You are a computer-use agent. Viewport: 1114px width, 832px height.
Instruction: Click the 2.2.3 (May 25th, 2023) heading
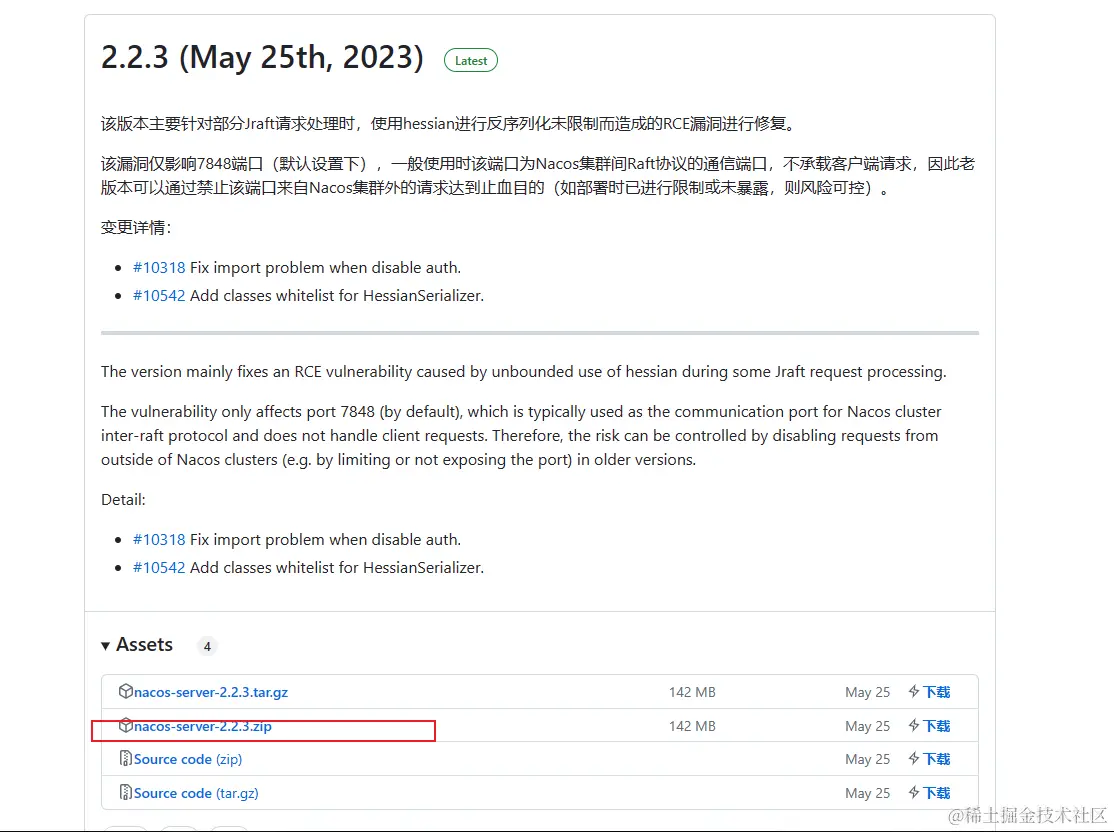pyautogui.click(x=262, y=58)
